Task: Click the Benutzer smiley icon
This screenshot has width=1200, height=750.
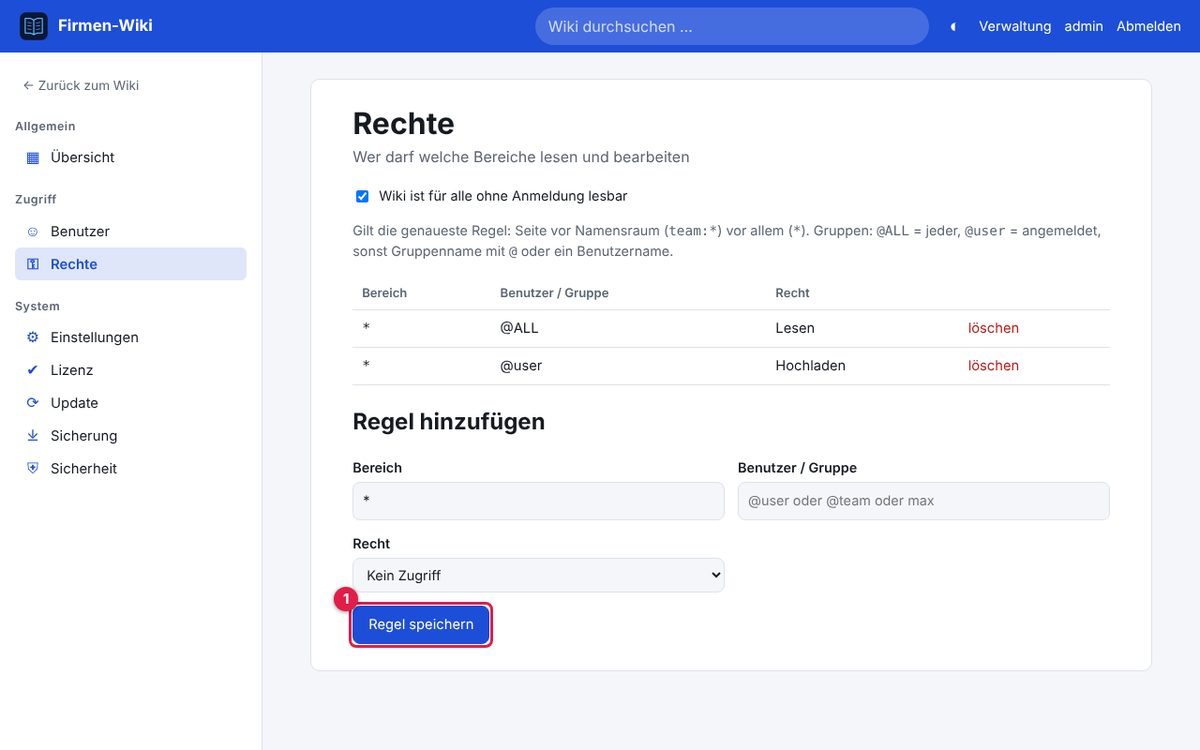Action: pyautogui.click(x=33, y=232)
